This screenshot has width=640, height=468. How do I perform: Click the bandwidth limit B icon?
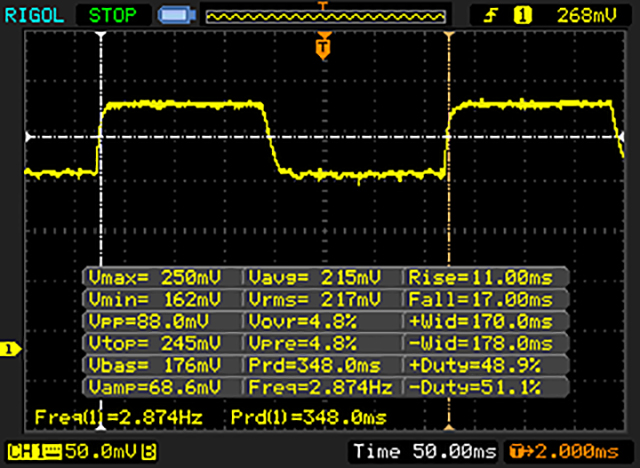tap(148, 452)
